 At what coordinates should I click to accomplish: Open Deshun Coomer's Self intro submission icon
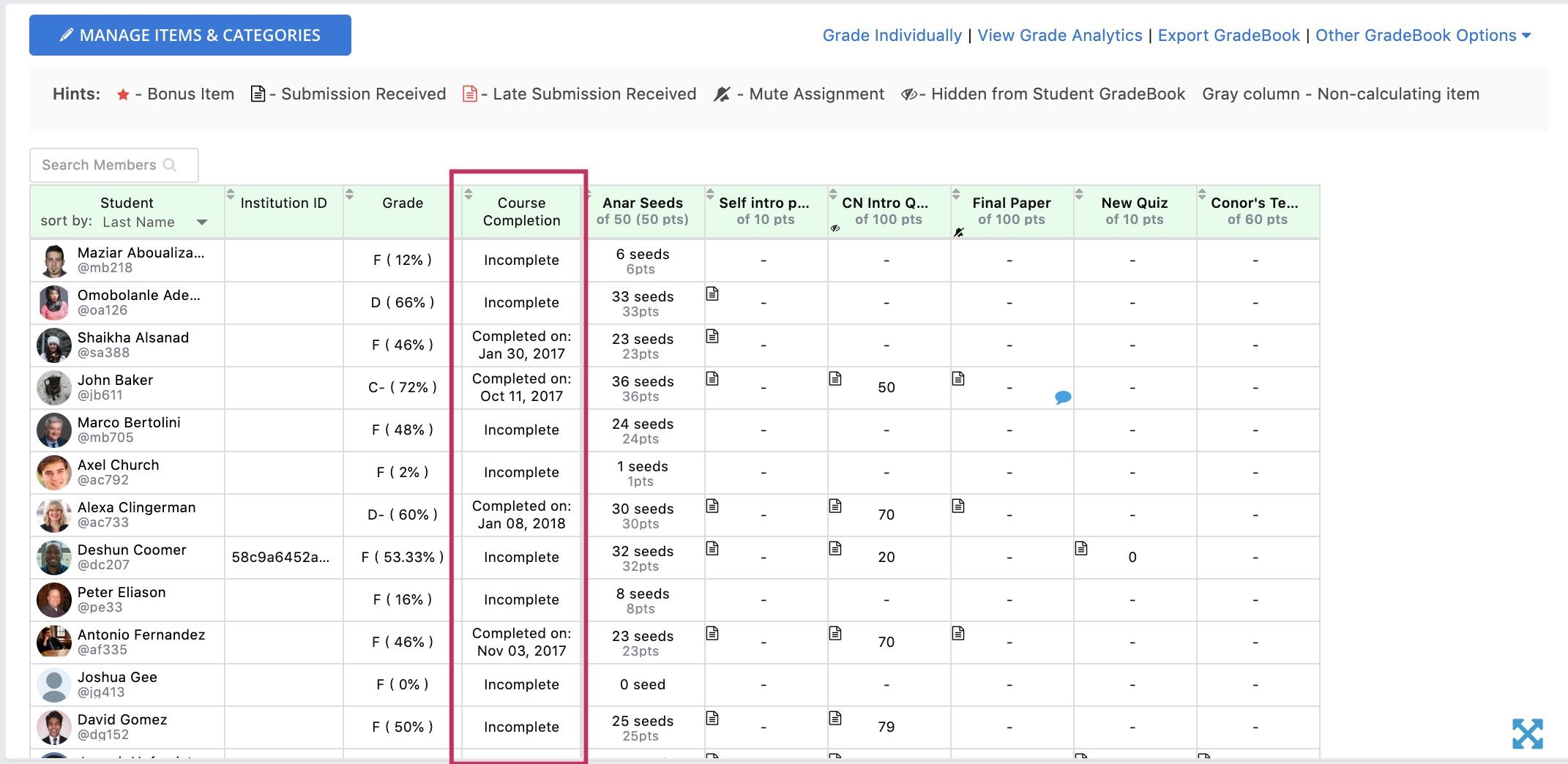pyautogui.click(x=712, y=548)
